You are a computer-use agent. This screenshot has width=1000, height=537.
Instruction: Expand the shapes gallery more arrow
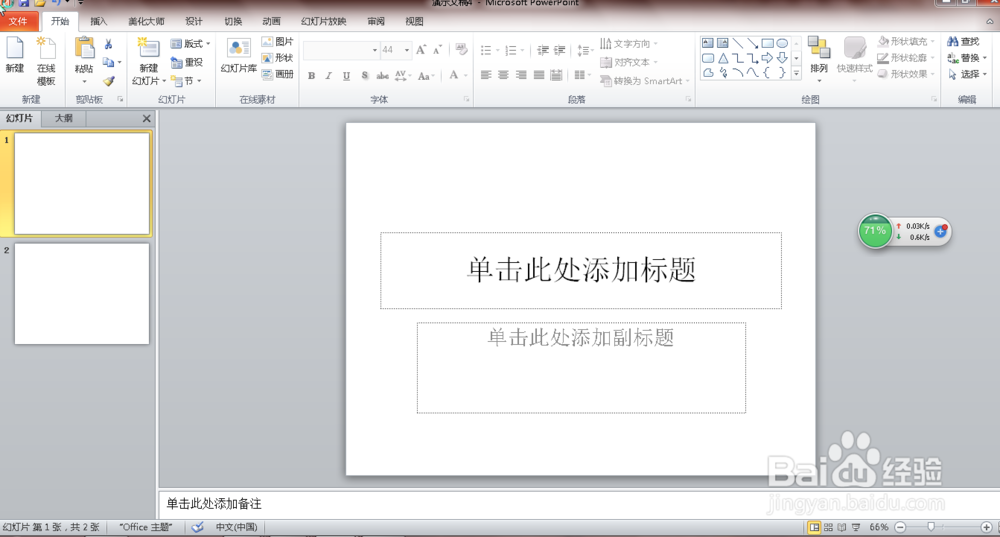(x=796, y=74)
